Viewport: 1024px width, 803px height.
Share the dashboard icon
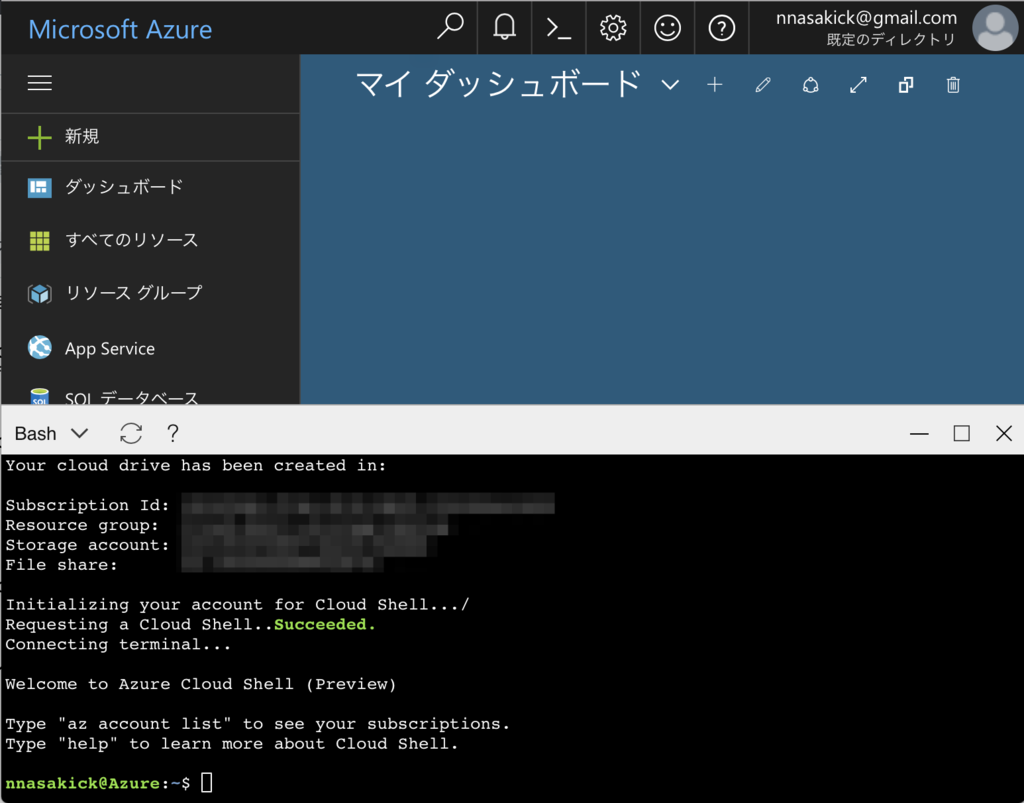pos(810,85)
